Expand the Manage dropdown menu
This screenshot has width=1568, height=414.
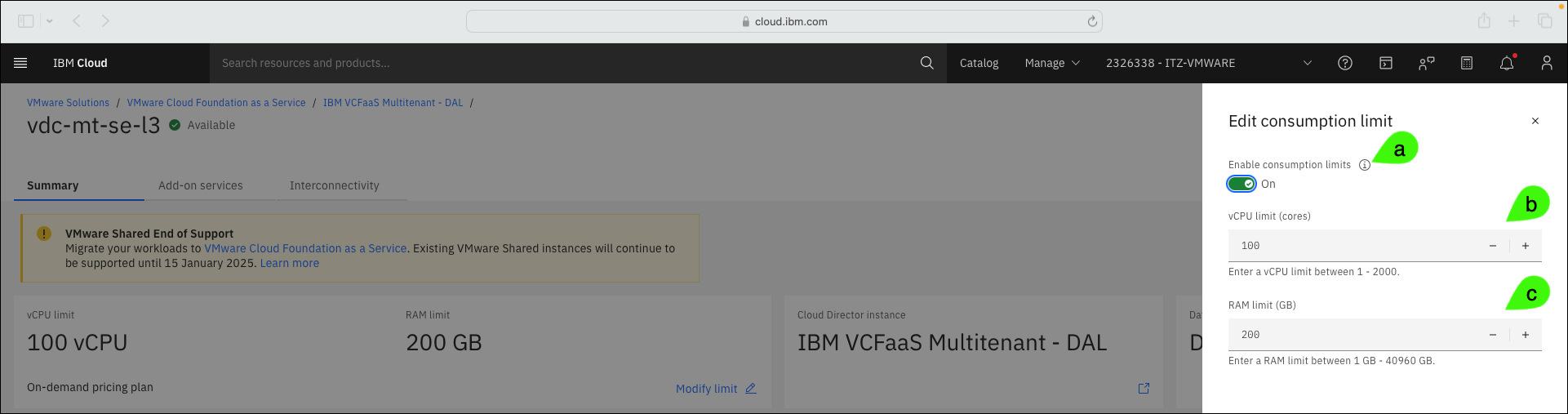coord(1052,63)
